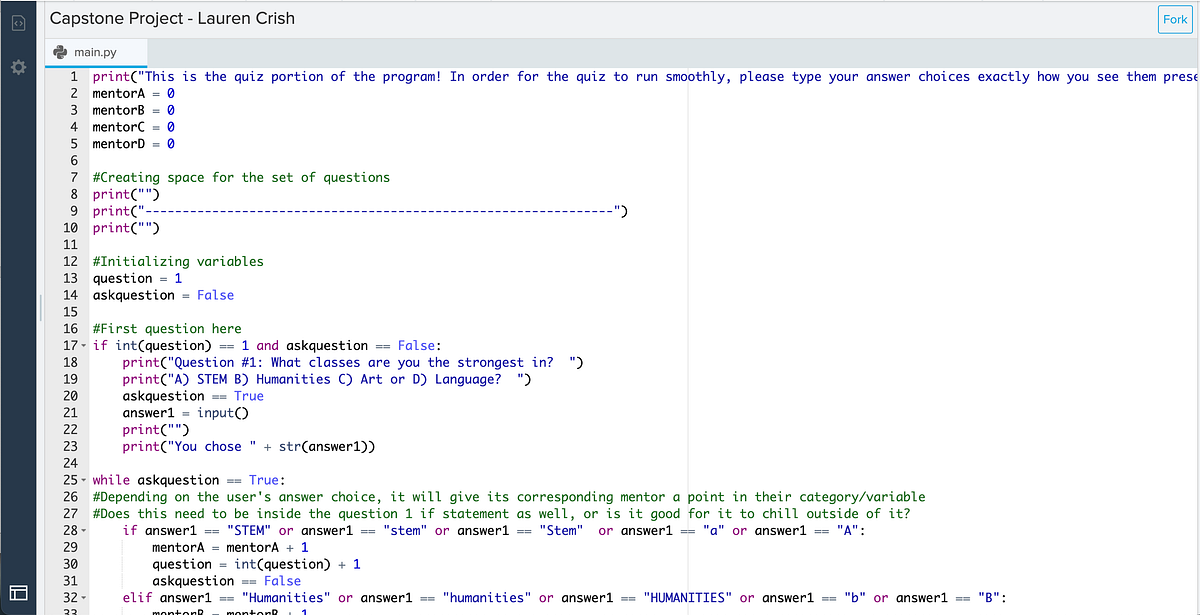This screenshot has height=615, width=1200.
Task: Place cursor on 'answer1 = input()' line
Action: [x=185, y=413]
